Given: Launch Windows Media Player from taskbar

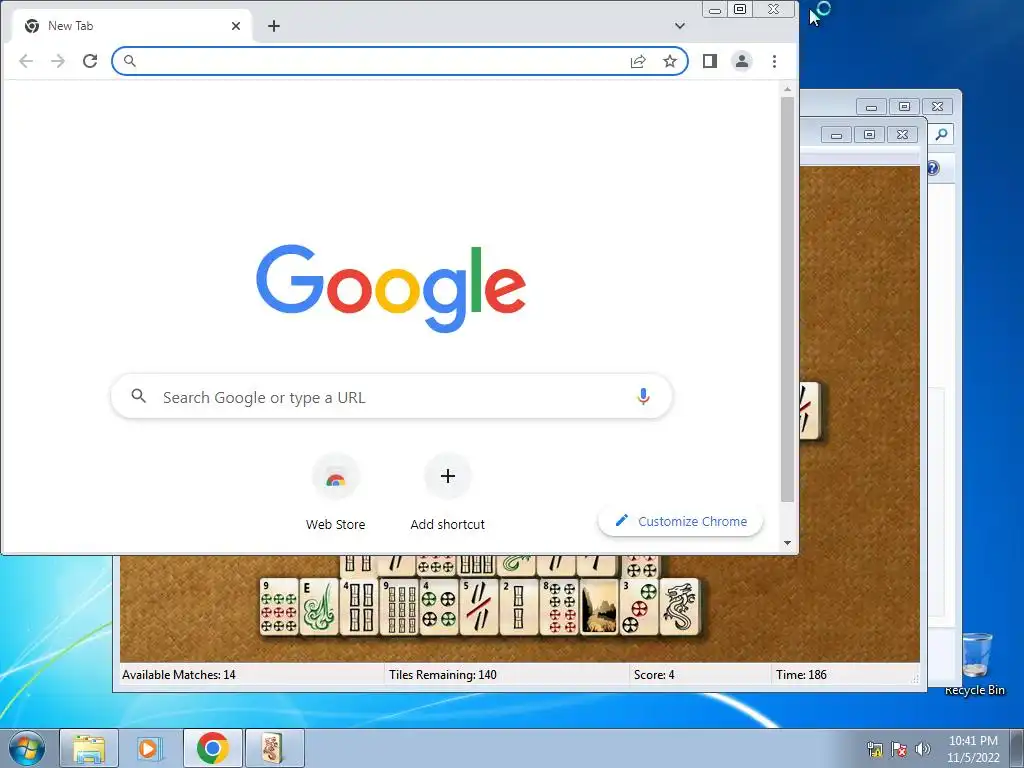Looking at the screenshot, I should click(149, 748).
